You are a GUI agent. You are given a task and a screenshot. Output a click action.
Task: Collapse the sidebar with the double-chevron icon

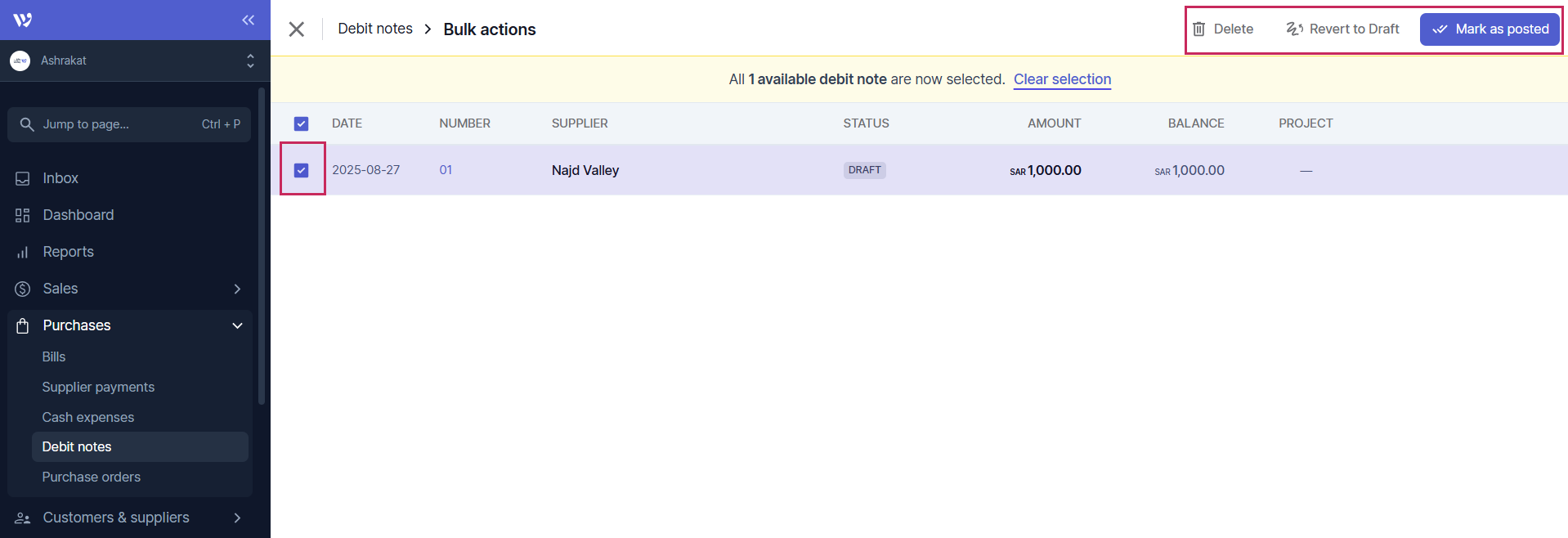click(248, 20)
